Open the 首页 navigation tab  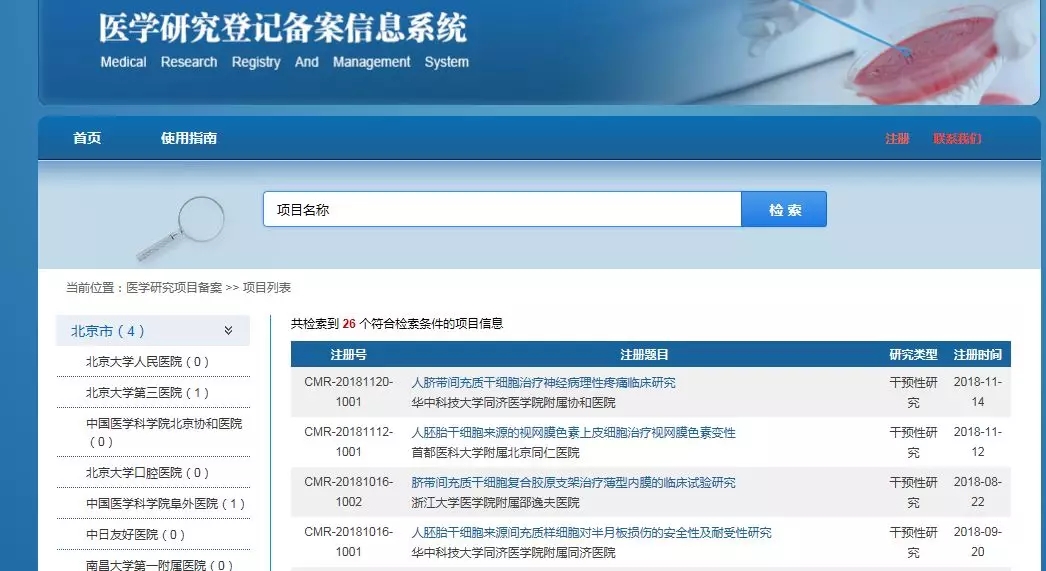87,138
